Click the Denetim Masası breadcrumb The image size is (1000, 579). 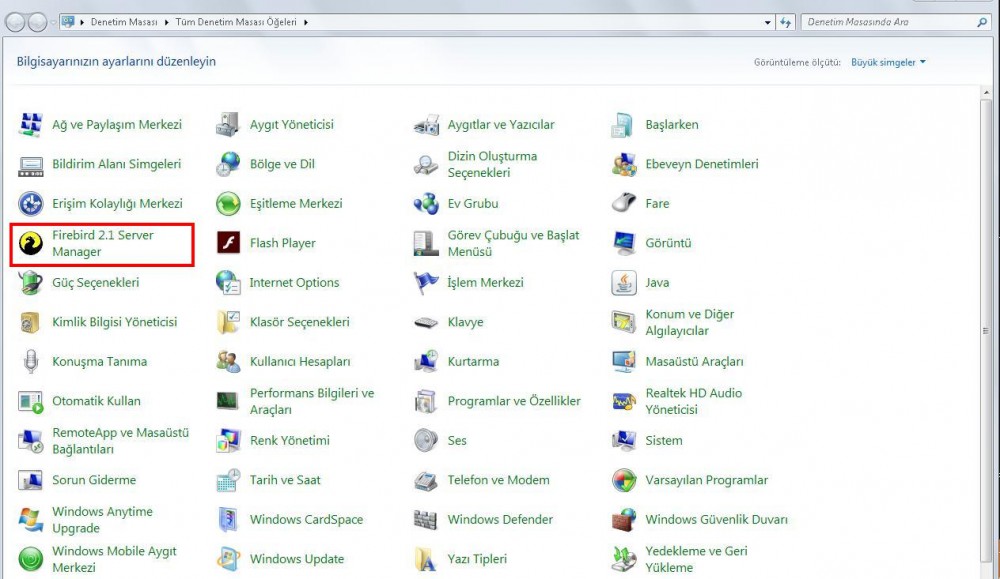[x=124, y=22]
